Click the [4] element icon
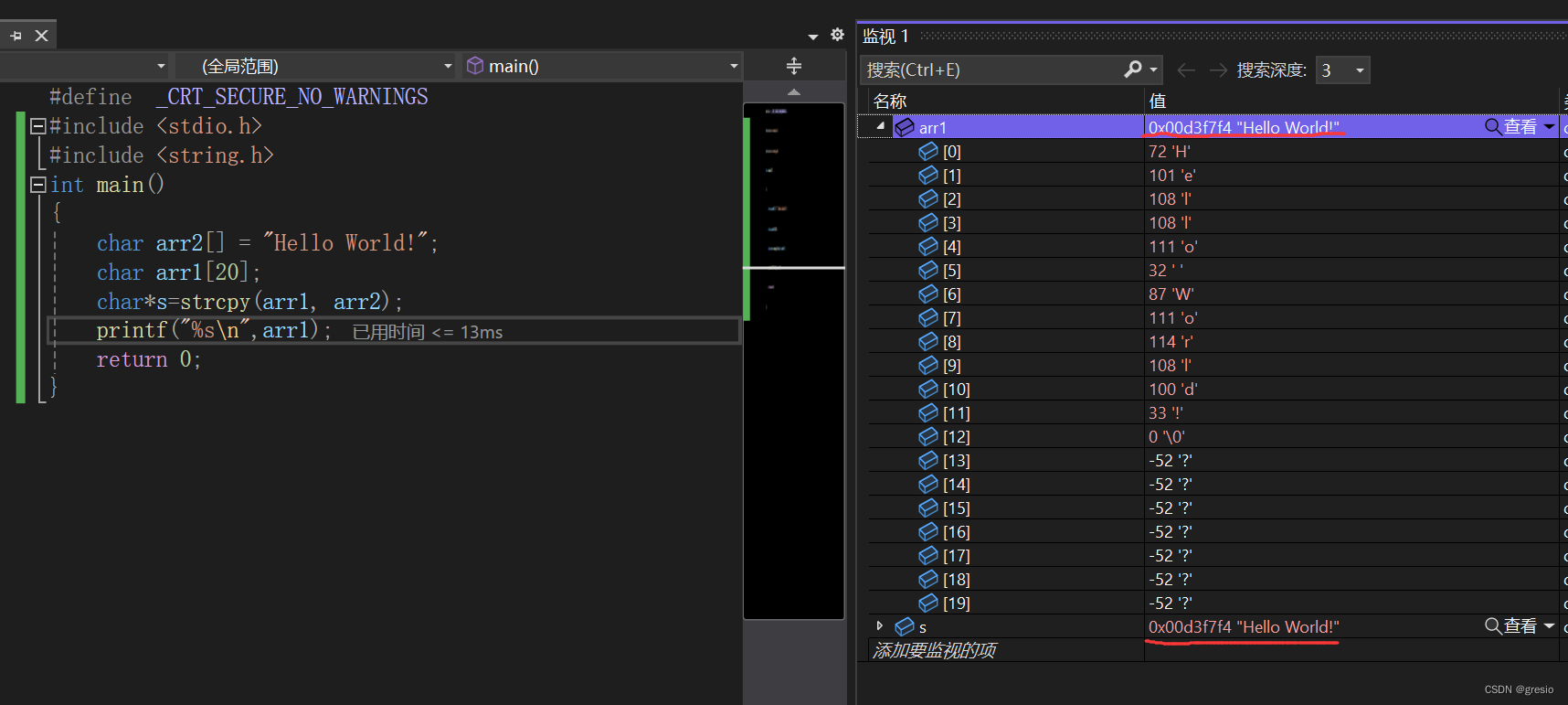This screenshot has width=1568, height=705. [928, 246]
